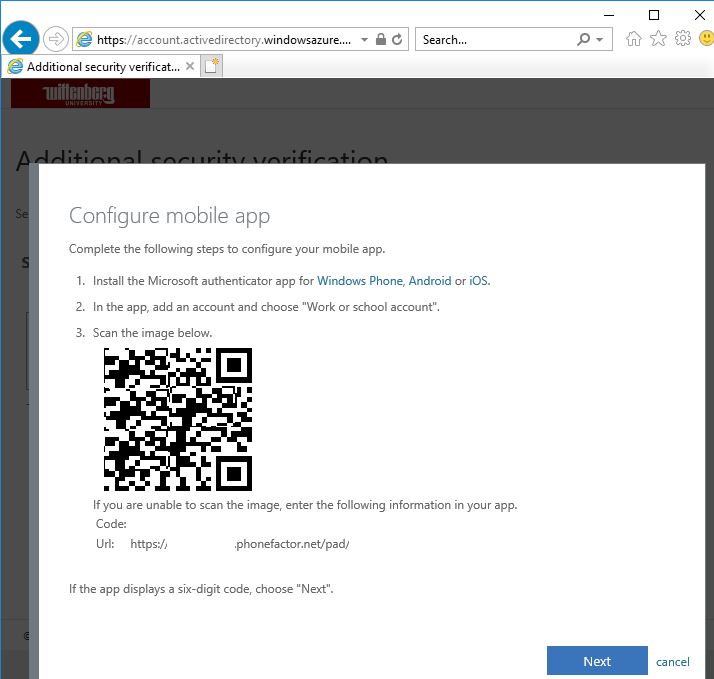The width and height of the screenshot is (714, 679).
Task: Minimize the browser window
Action: coord(609,15)
